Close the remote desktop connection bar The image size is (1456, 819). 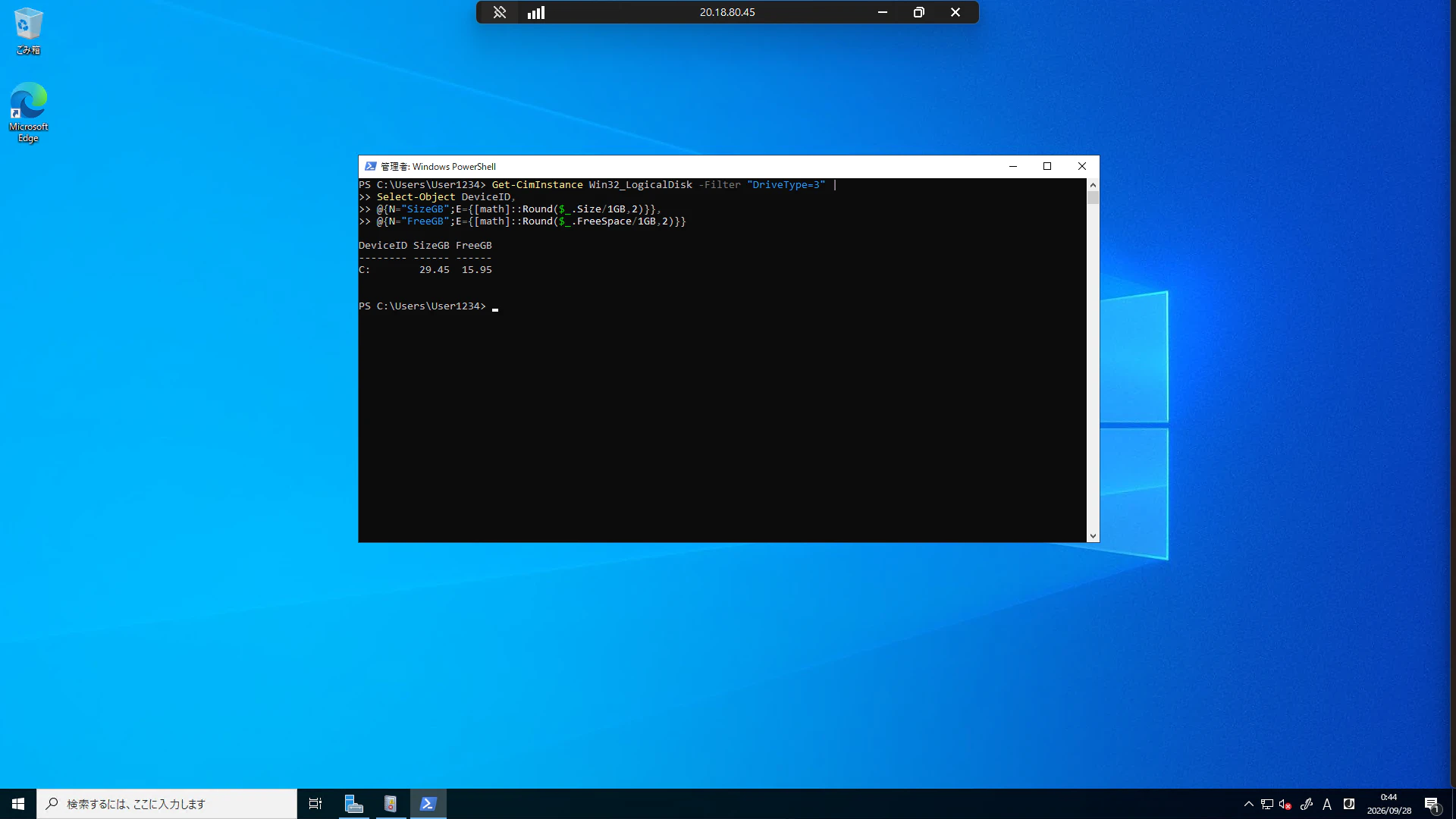click(955, 12)
